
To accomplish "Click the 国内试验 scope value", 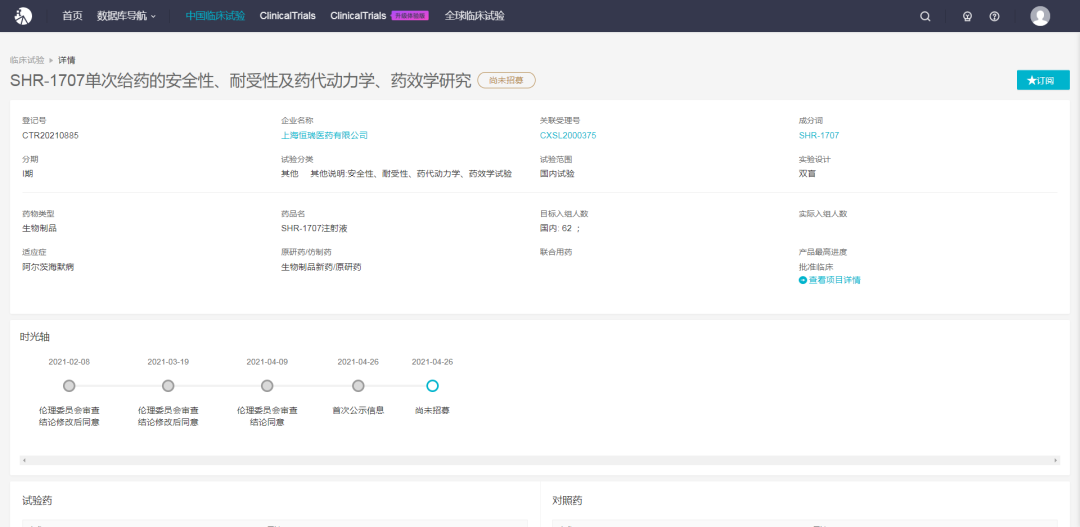I will pos(557,174).
